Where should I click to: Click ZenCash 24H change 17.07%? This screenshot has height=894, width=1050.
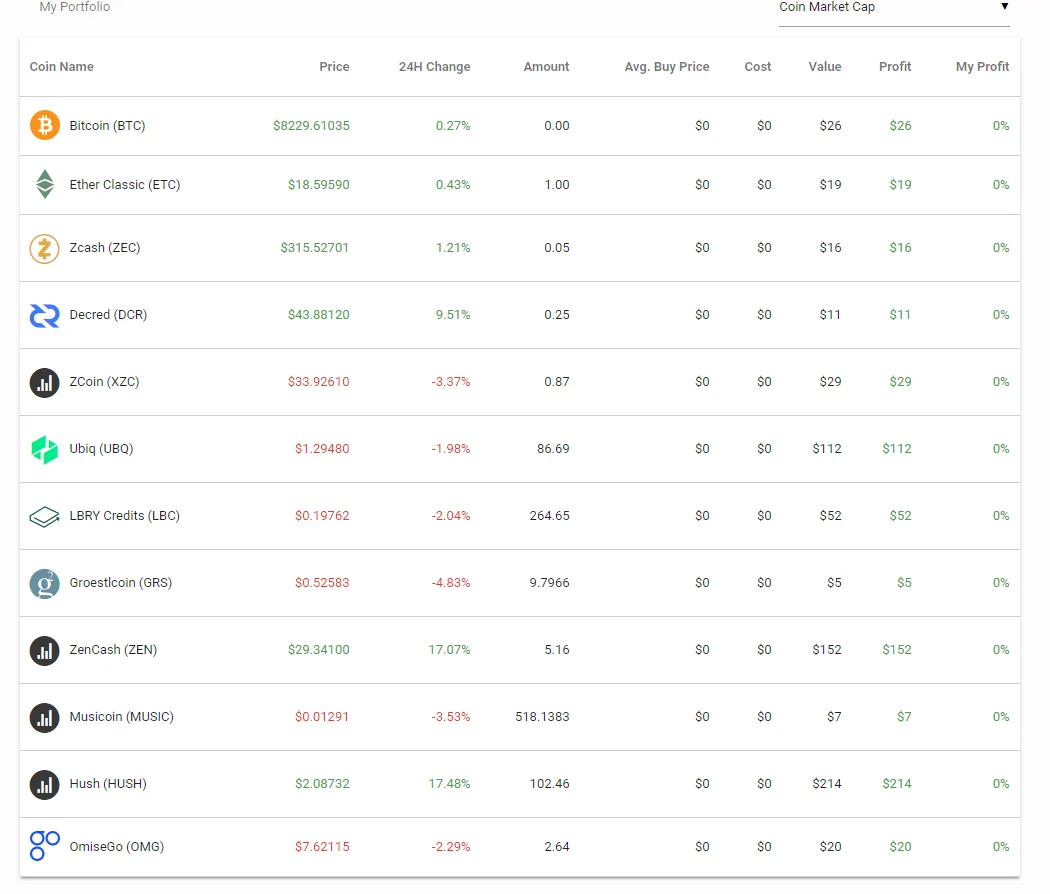[449, 649]
